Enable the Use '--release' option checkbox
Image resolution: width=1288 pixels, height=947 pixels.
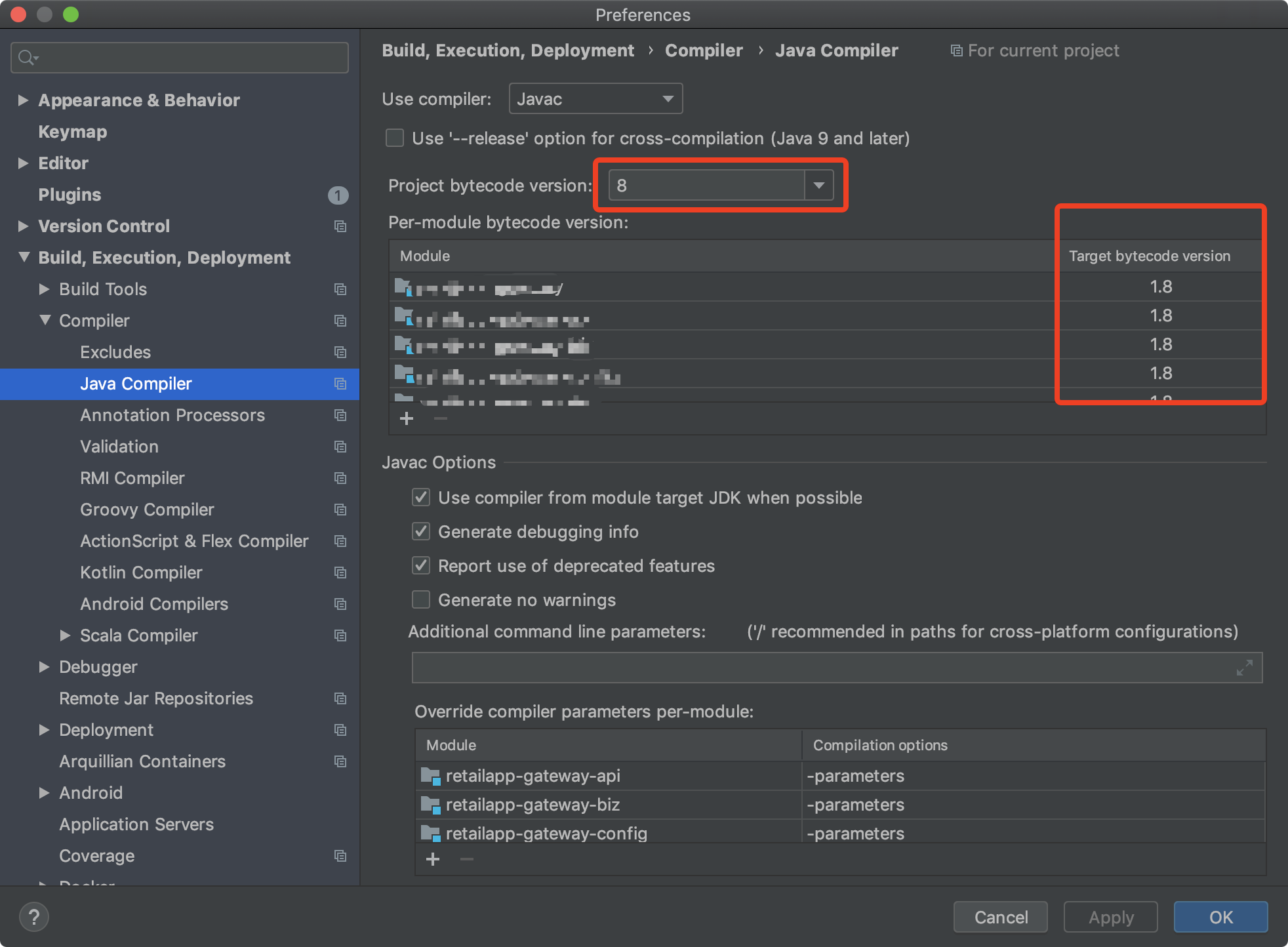tap(394, 138)
